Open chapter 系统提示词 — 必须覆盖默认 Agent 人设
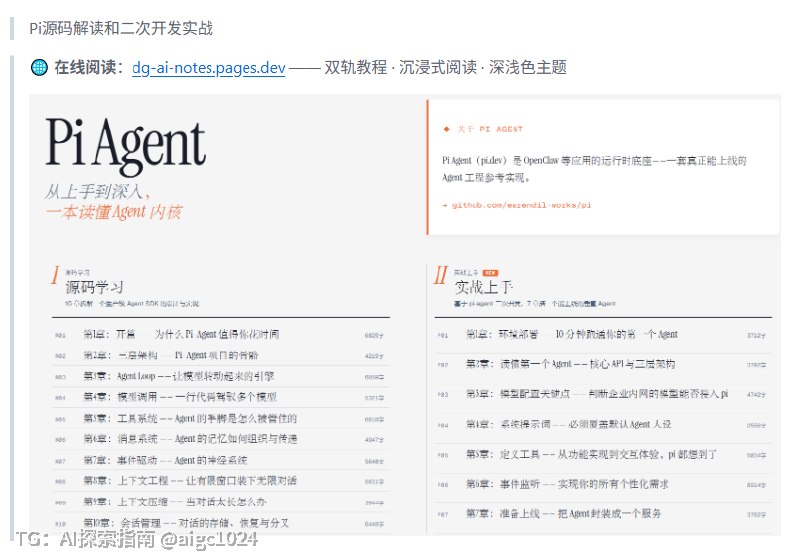This screenshot has width=800, height=557. 603,424
